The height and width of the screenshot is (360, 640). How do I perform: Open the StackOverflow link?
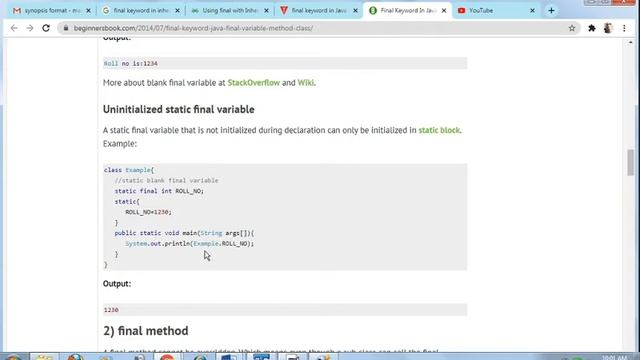coord(253,82)
